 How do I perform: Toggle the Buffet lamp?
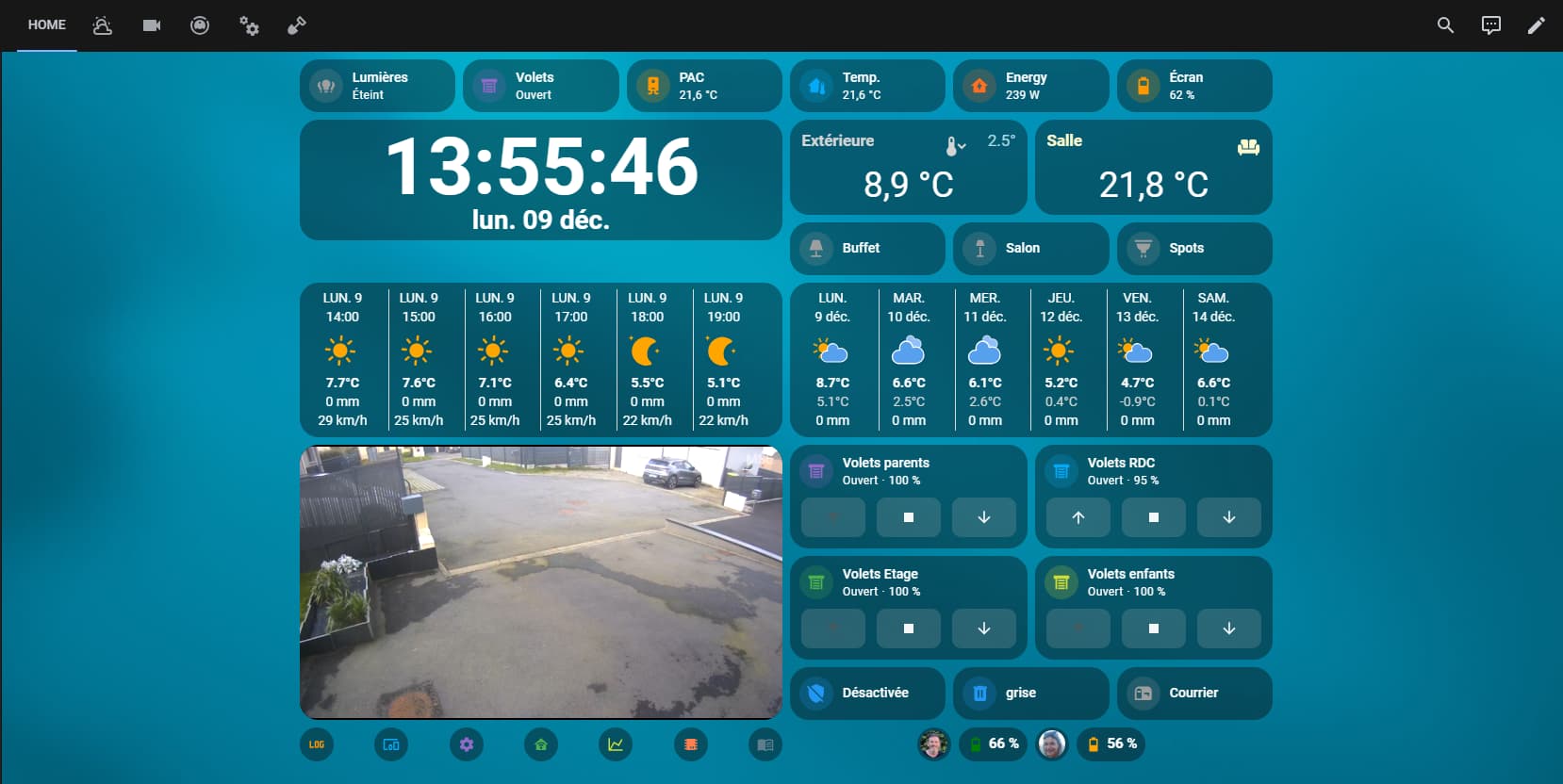coord(867,248)
